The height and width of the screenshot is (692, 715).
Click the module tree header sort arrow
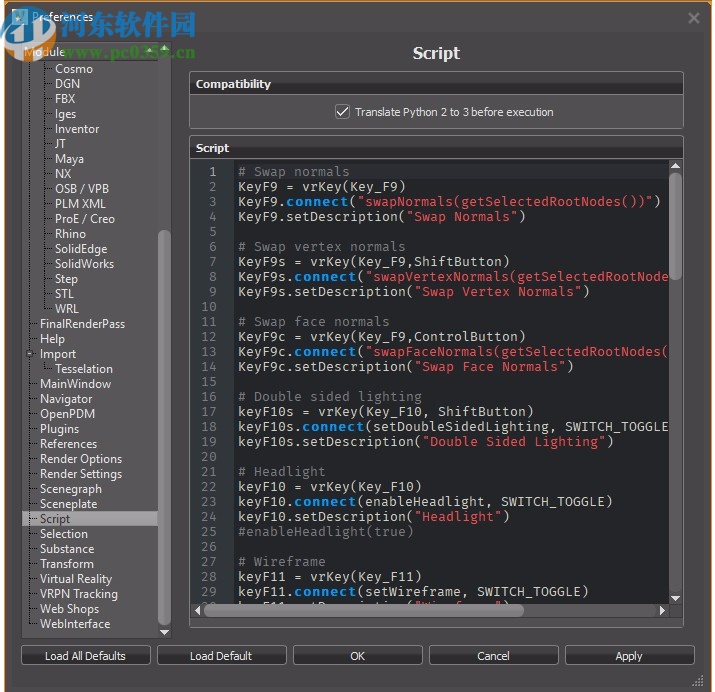coord(150,51)
